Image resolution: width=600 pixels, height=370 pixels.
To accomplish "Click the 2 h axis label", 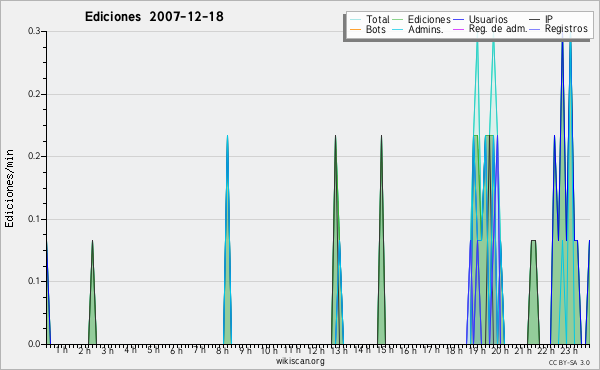I will pyautogui.click(x=85, y=350).
